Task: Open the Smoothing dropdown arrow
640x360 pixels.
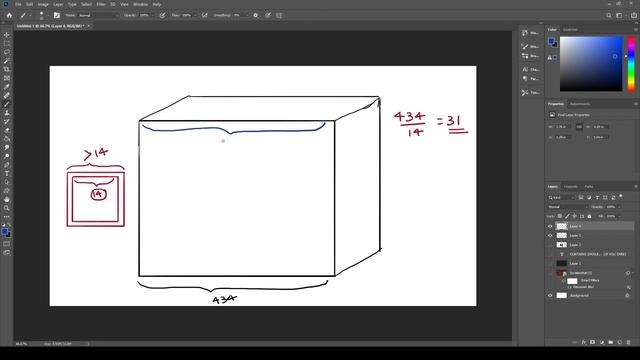Action: (247, 16)
